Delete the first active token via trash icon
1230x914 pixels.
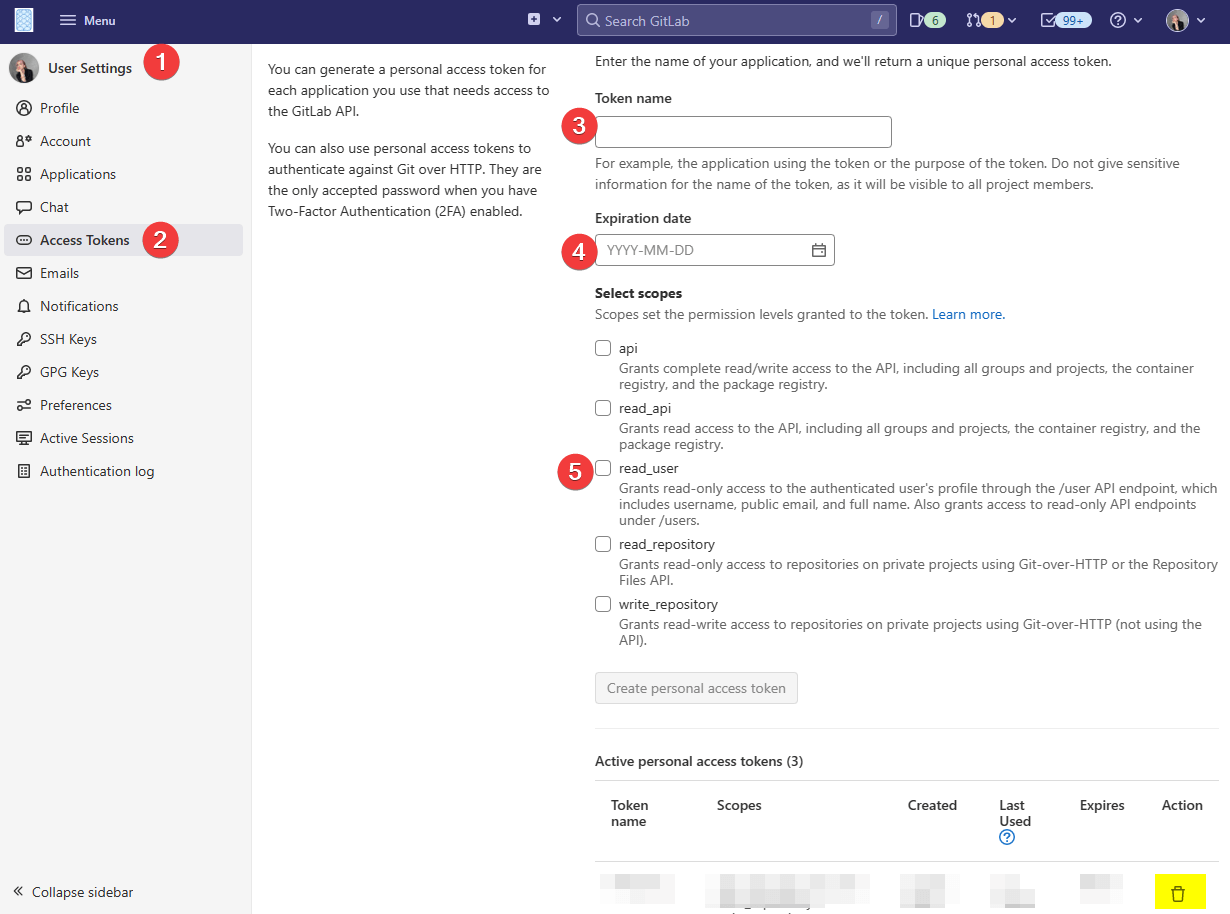click(x=1180, y=891)
